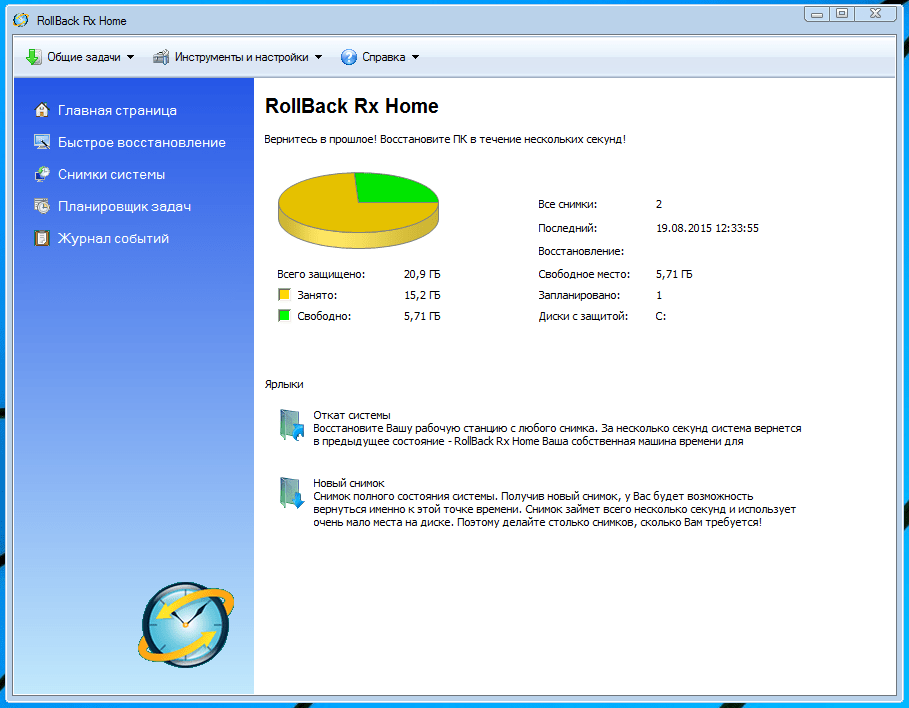Click the green Свободно legend swatch
The width and height of the screenshot is (909, 708).
[x=284, y=316]
